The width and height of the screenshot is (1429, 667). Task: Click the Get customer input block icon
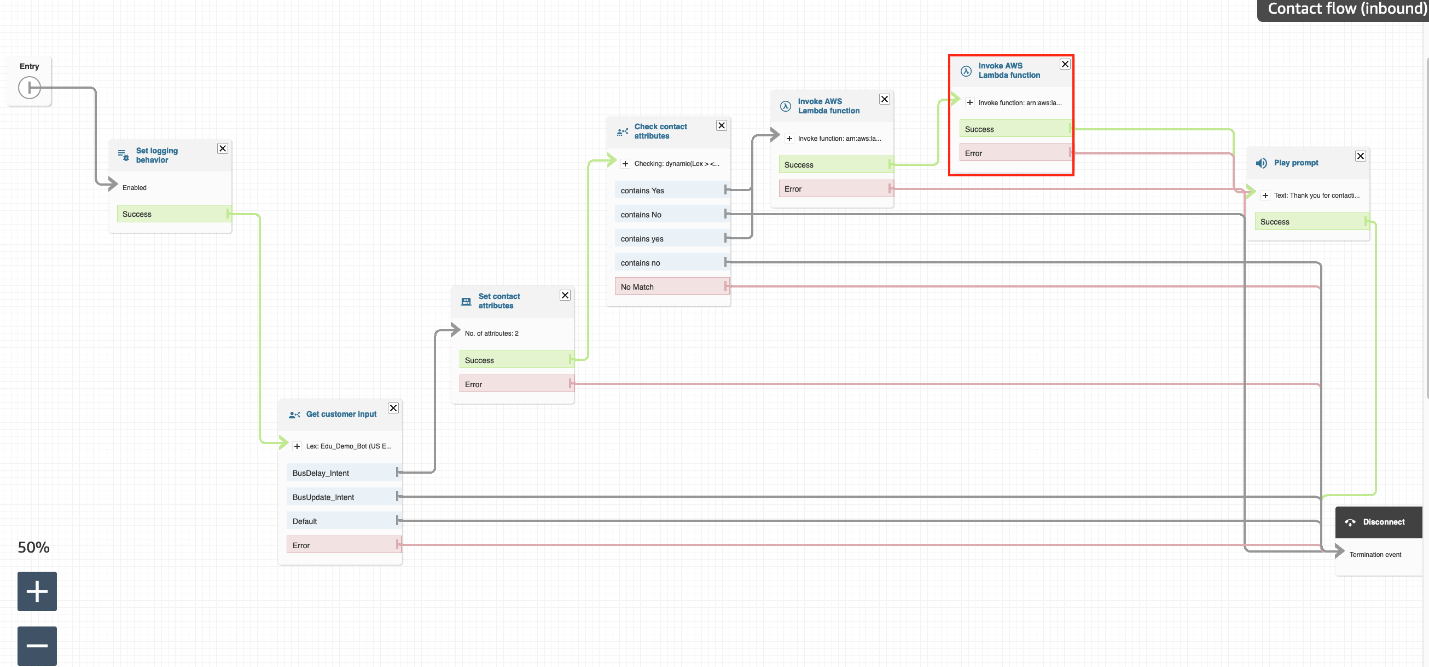[x=294, y=414]
